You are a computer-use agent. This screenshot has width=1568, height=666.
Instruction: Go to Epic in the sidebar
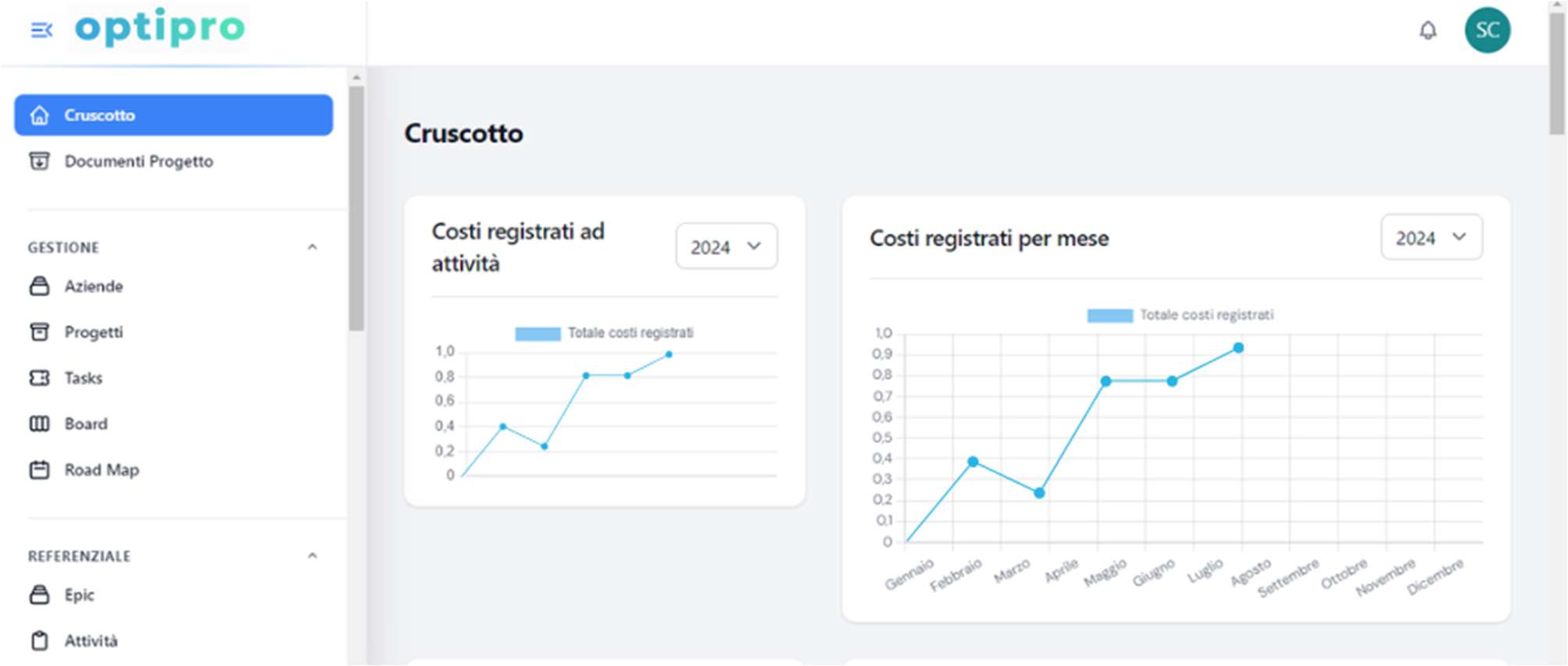tap(79, 595)
